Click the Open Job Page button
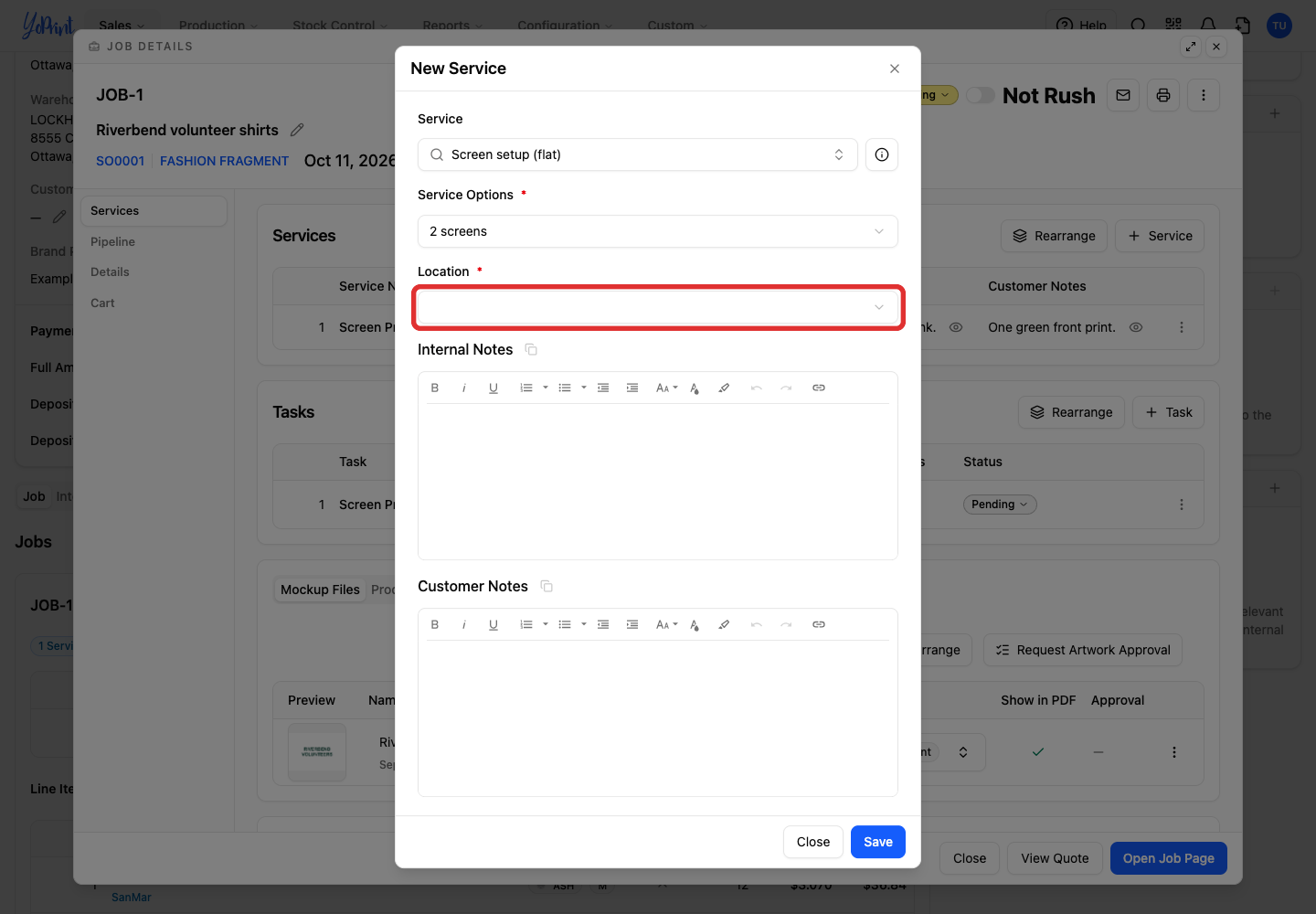The height and width of the screenshot is (914, 1316). (1169, 858)
